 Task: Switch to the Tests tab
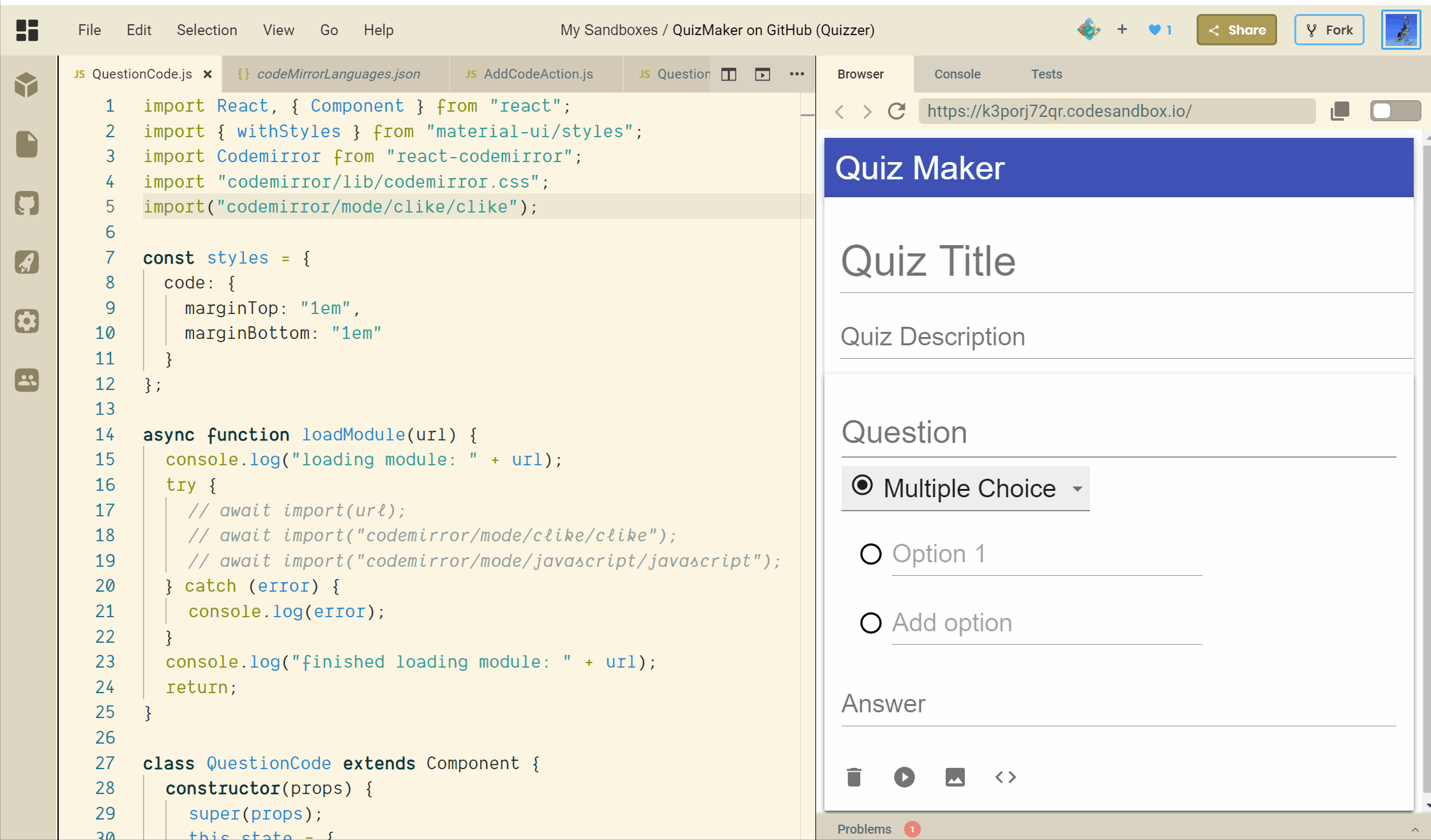pyautogui.click(x=1047, y=74)
